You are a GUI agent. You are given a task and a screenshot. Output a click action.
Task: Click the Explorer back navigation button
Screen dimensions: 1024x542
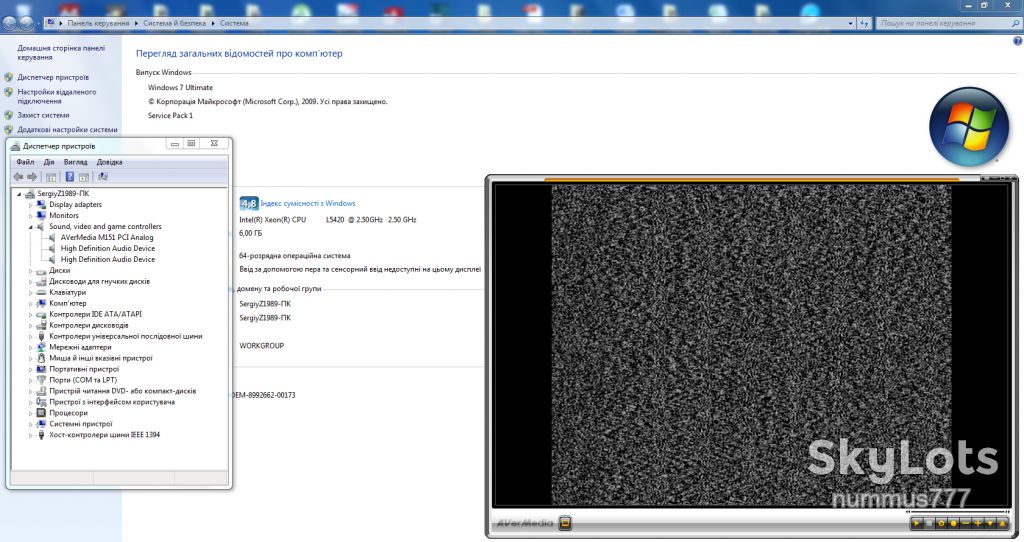pyautogui.click(x=9, y=24)
